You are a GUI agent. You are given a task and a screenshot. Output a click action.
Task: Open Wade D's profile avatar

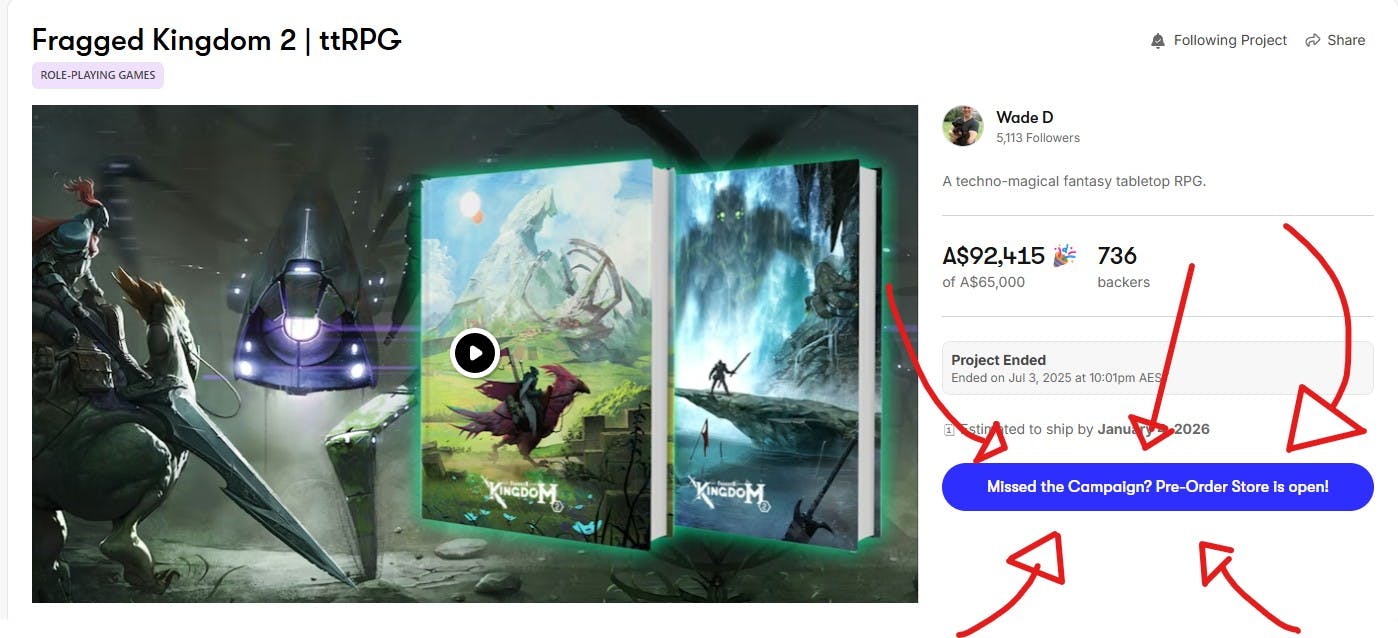point(963,126)
